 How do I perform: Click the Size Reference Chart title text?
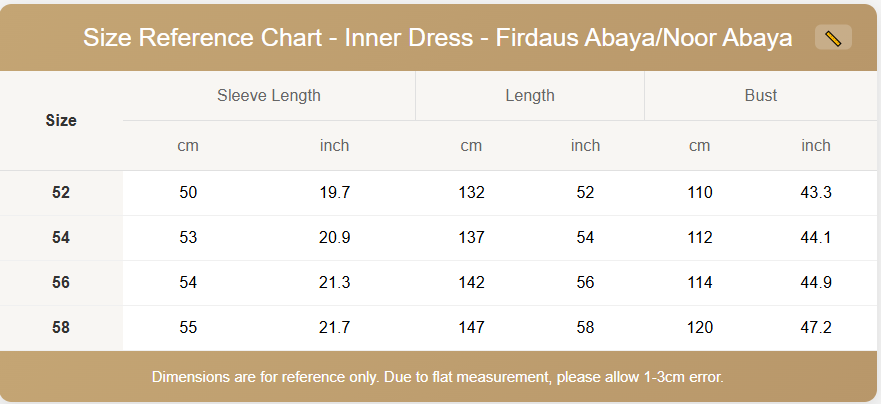point(437,38)
